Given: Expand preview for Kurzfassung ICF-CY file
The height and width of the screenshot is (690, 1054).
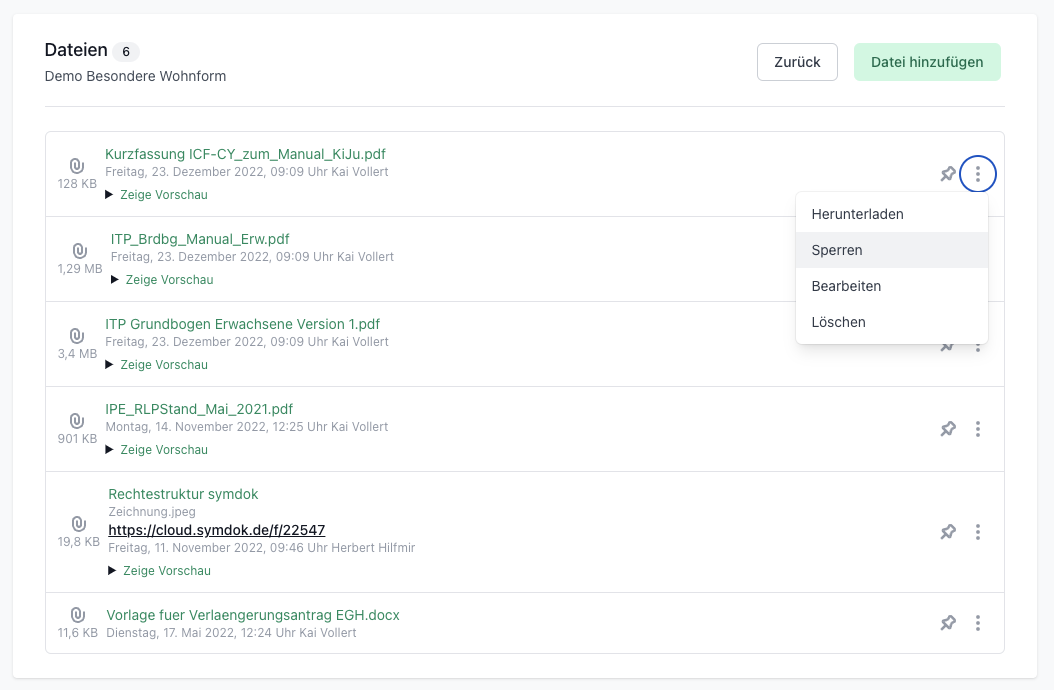Looking at the screenshot, I should pos(157,194).
